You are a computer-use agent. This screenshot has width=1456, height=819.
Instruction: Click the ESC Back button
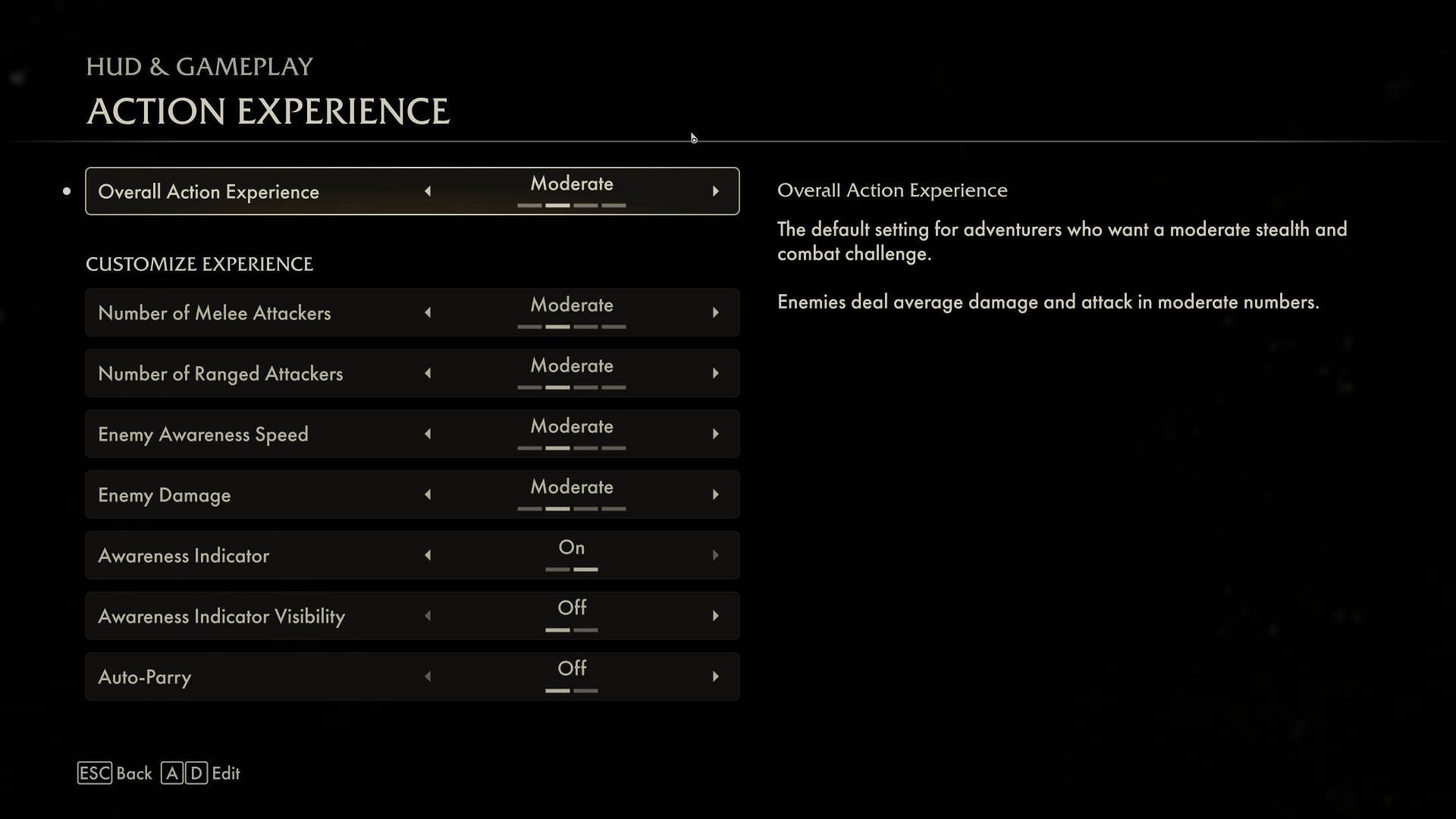pos(115,773)
